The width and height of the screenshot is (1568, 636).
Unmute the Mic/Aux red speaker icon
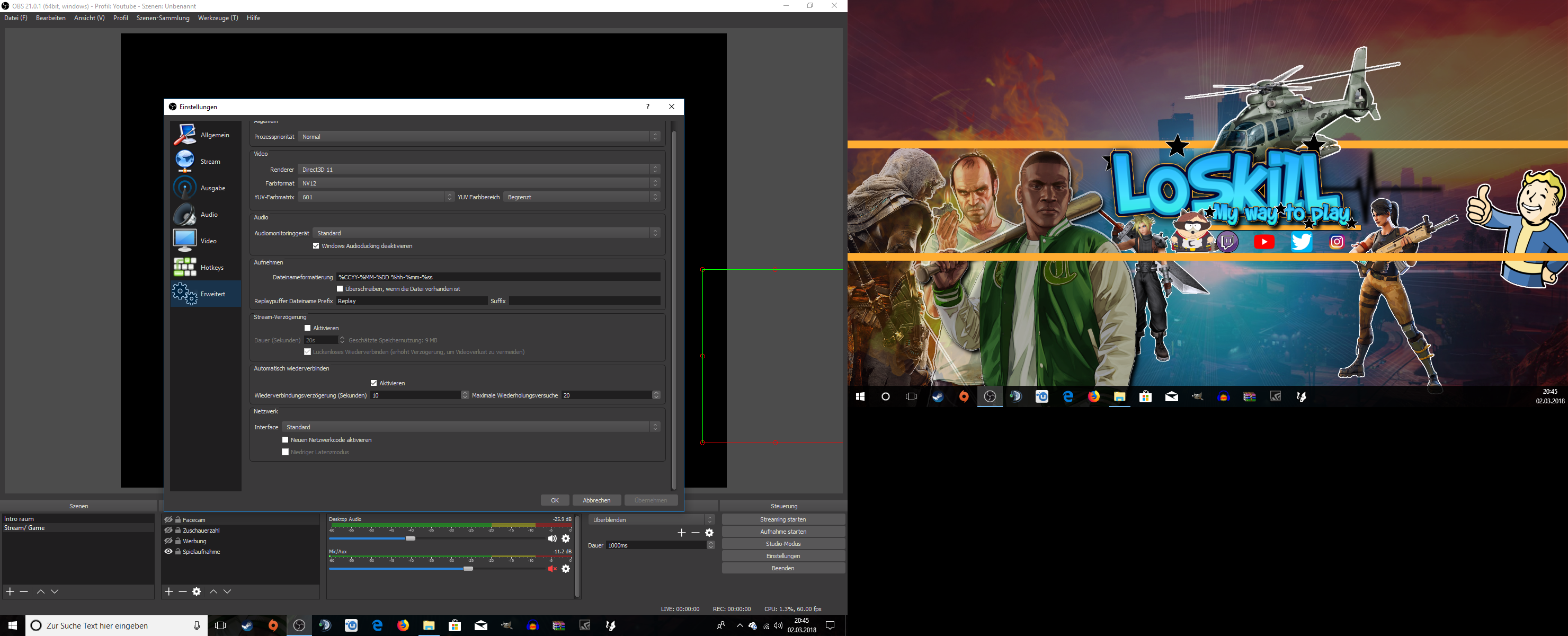coord(552,569)
